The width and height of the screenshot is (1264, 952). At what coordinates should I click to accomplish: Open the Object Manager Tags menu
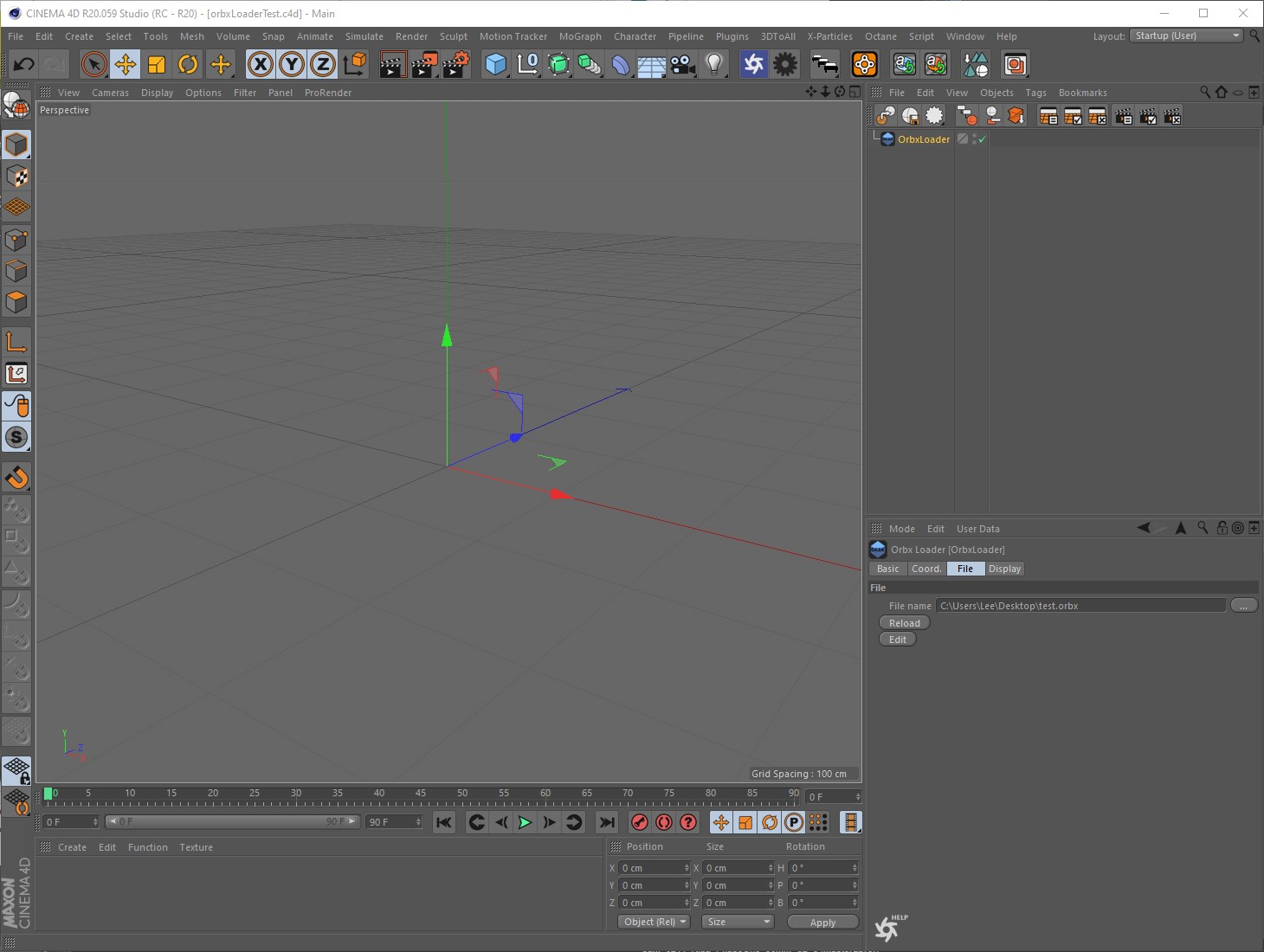(x=1035, y=93)
